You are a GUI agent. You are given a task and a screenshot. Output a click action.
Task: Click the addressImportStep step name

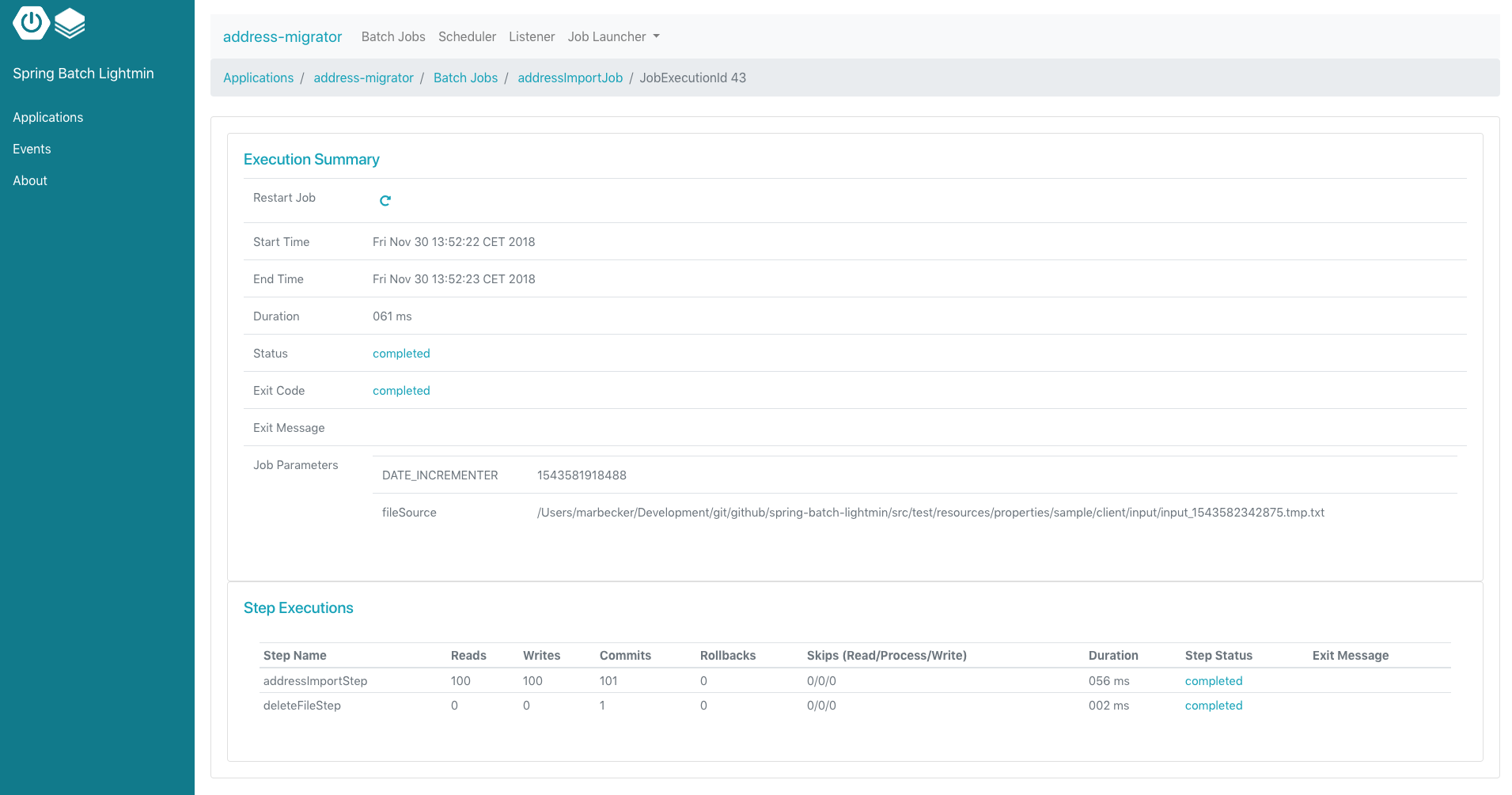315,681
